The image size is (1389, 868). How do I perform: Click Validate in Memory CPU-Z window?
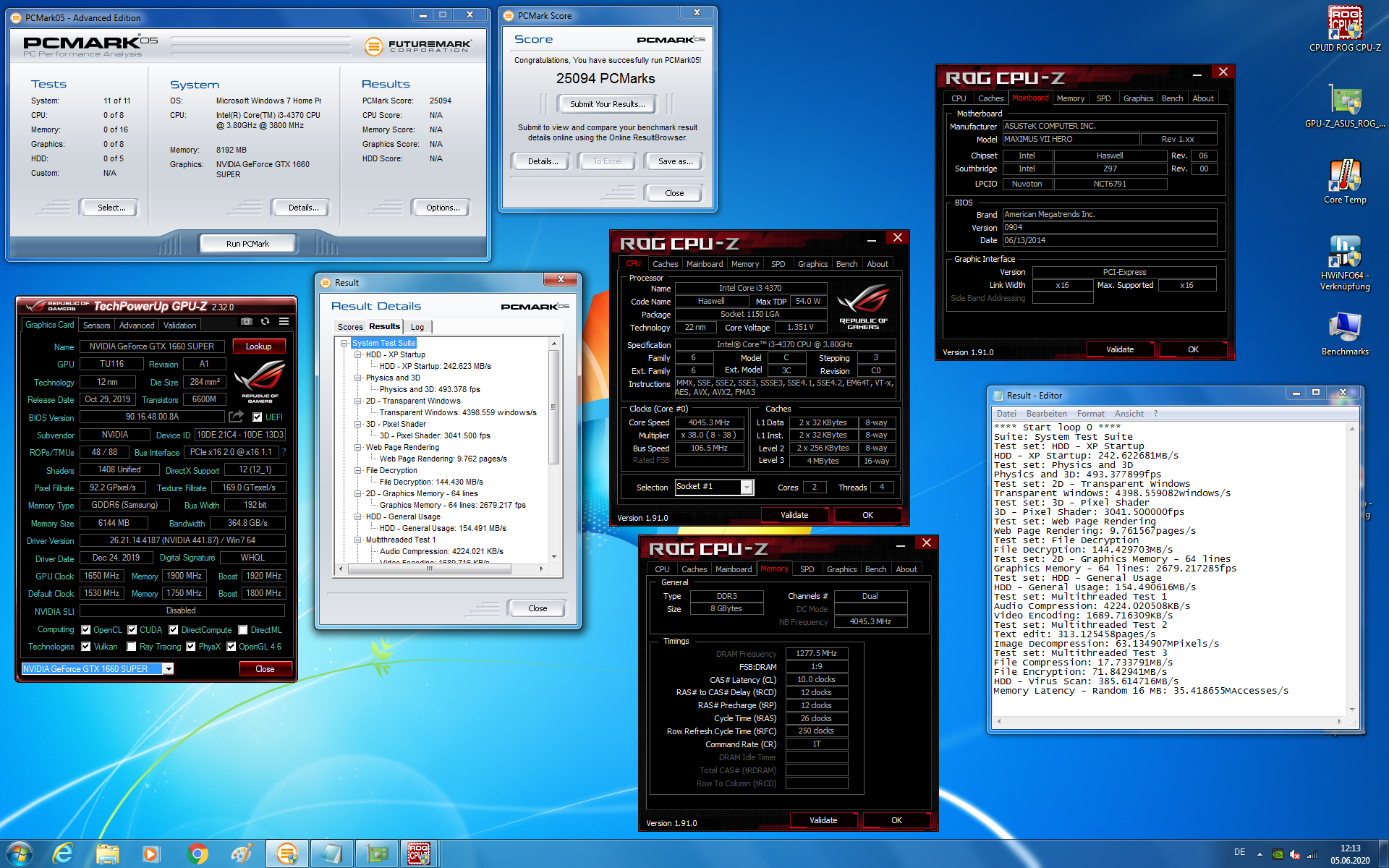[823, 820]
